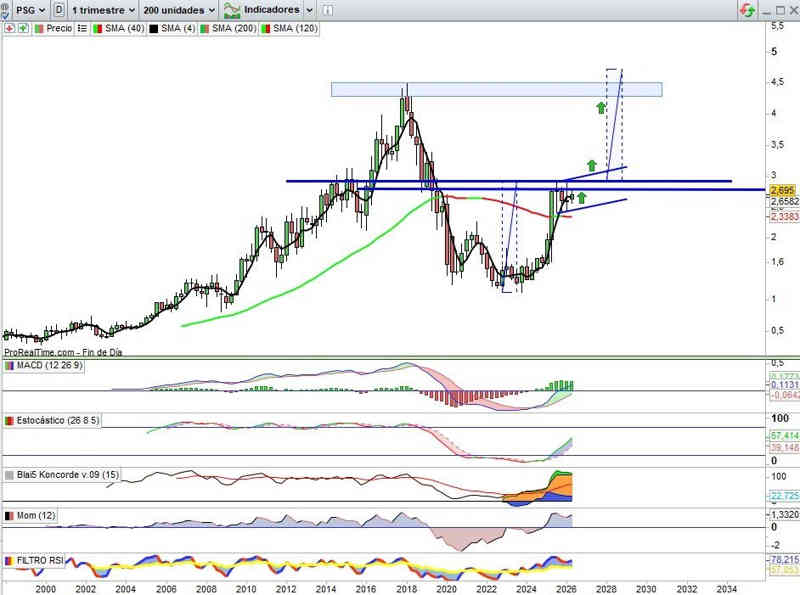Expand the PSG ticker dropdown

(x=31, y=10)
